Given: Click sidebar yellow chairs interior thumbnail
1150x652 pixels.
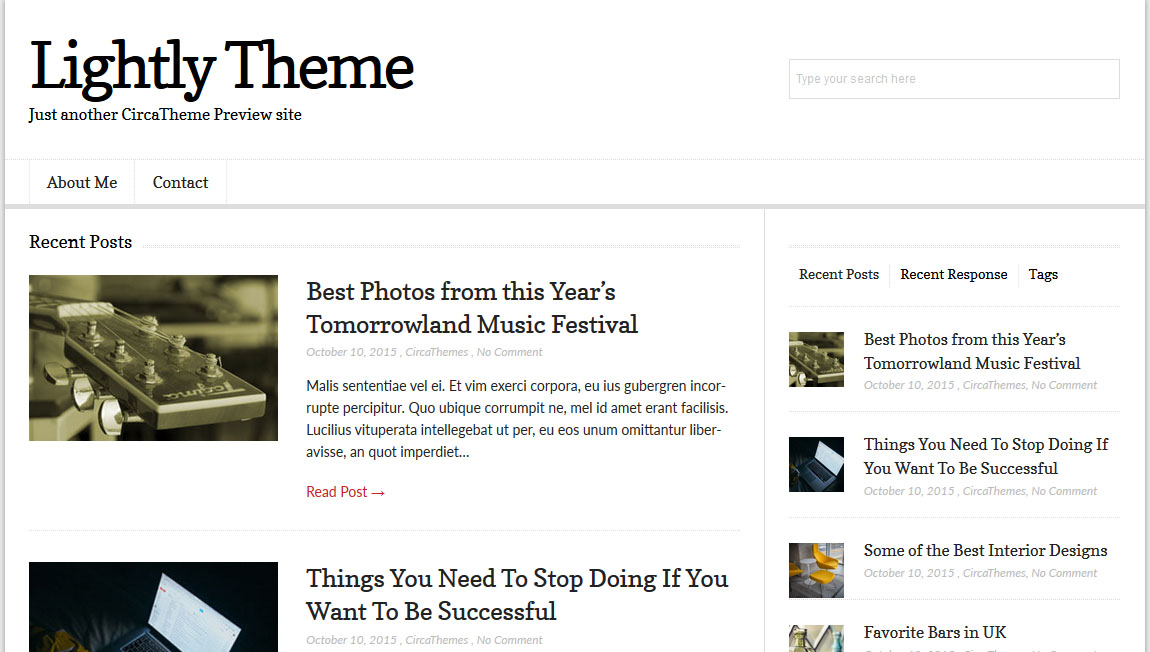Looking at the screenshot, I should pos(816,571).
